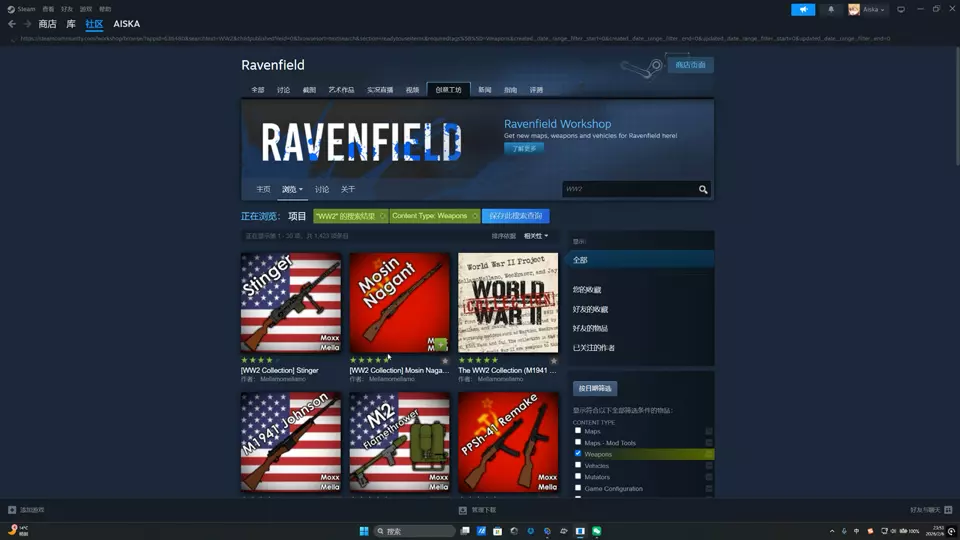Open the 社区 Community tab
This screenshot has width=960, height=540.
point(94,24)
